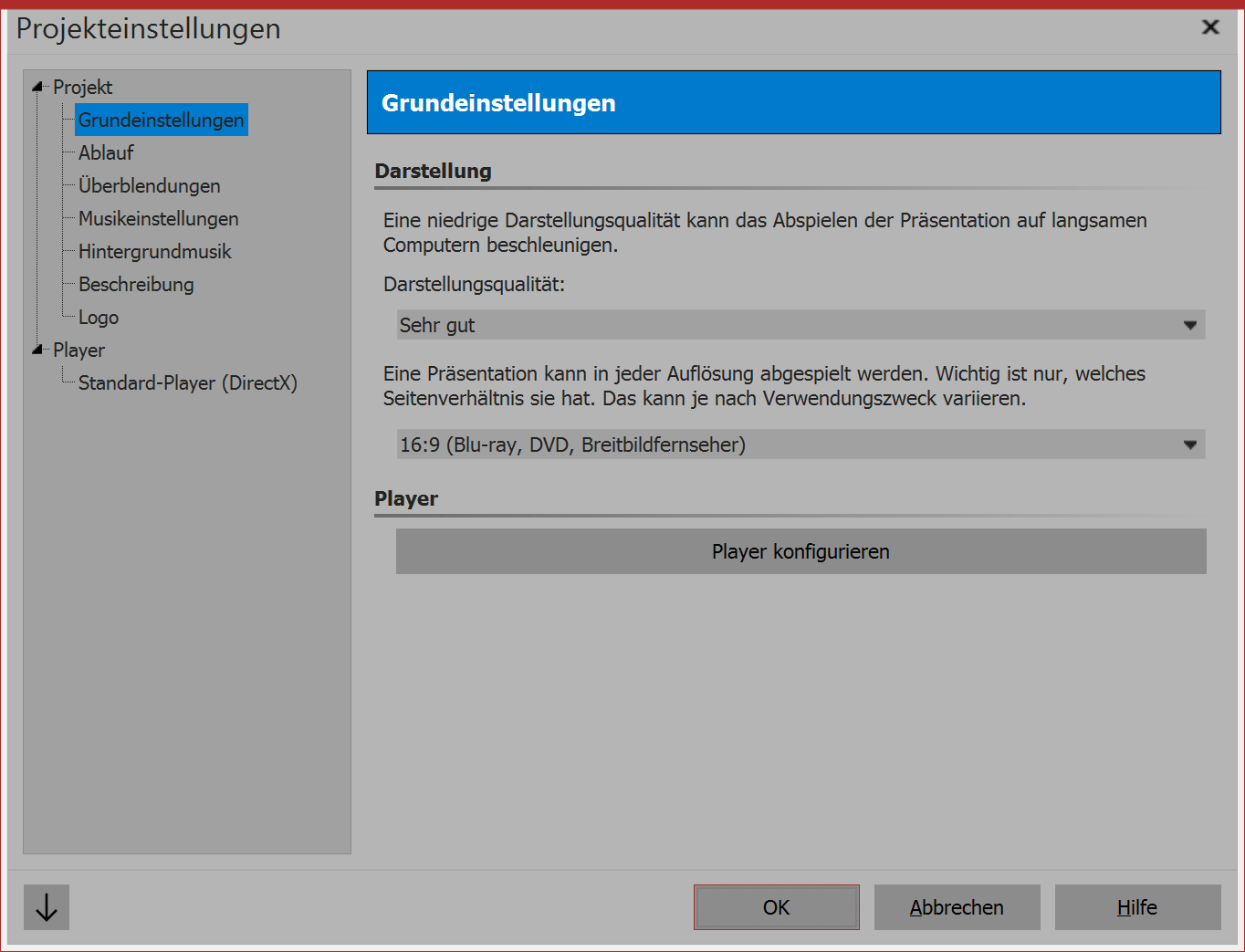Open the Logo settings page
Image resolution: width=1245 pixels, height=952 pixels.
click(97, 317)
